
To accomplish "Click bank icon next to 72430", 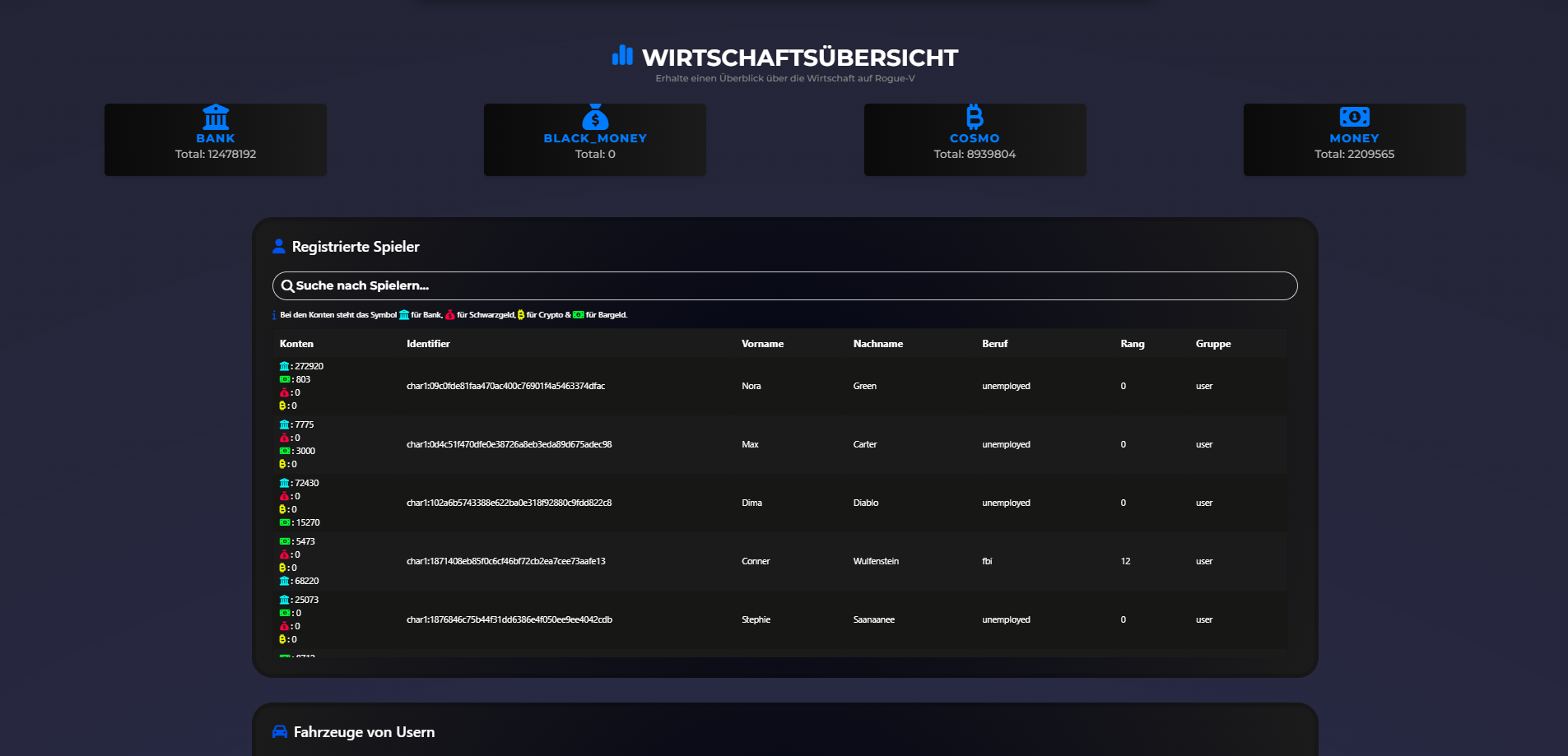I will tap(284, 483).
